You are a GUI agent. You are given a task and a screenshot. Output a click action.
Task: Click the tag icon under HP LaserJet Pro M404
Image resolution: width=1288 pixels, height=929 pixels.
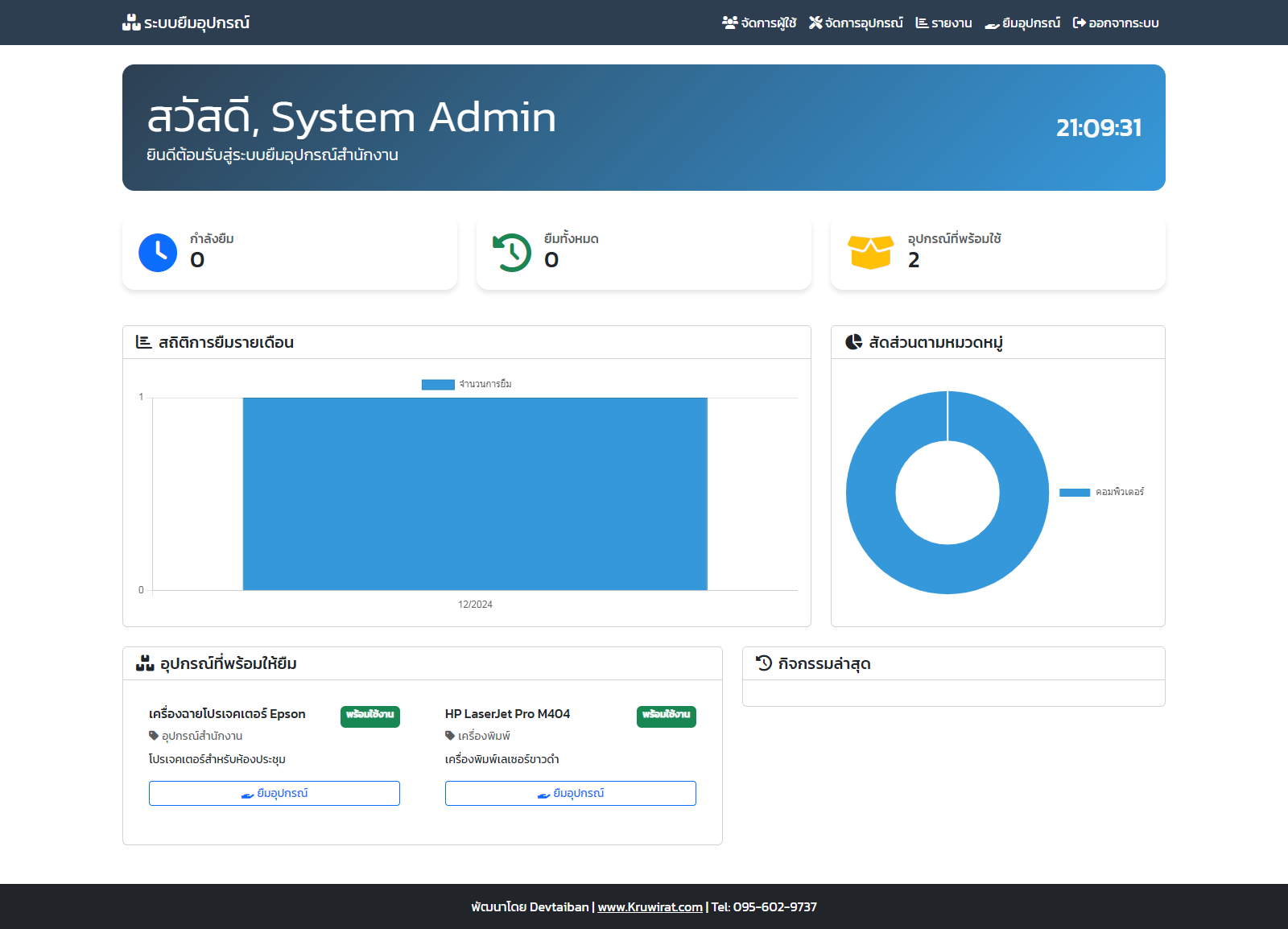pyautogui.click(x=450, y=736)
